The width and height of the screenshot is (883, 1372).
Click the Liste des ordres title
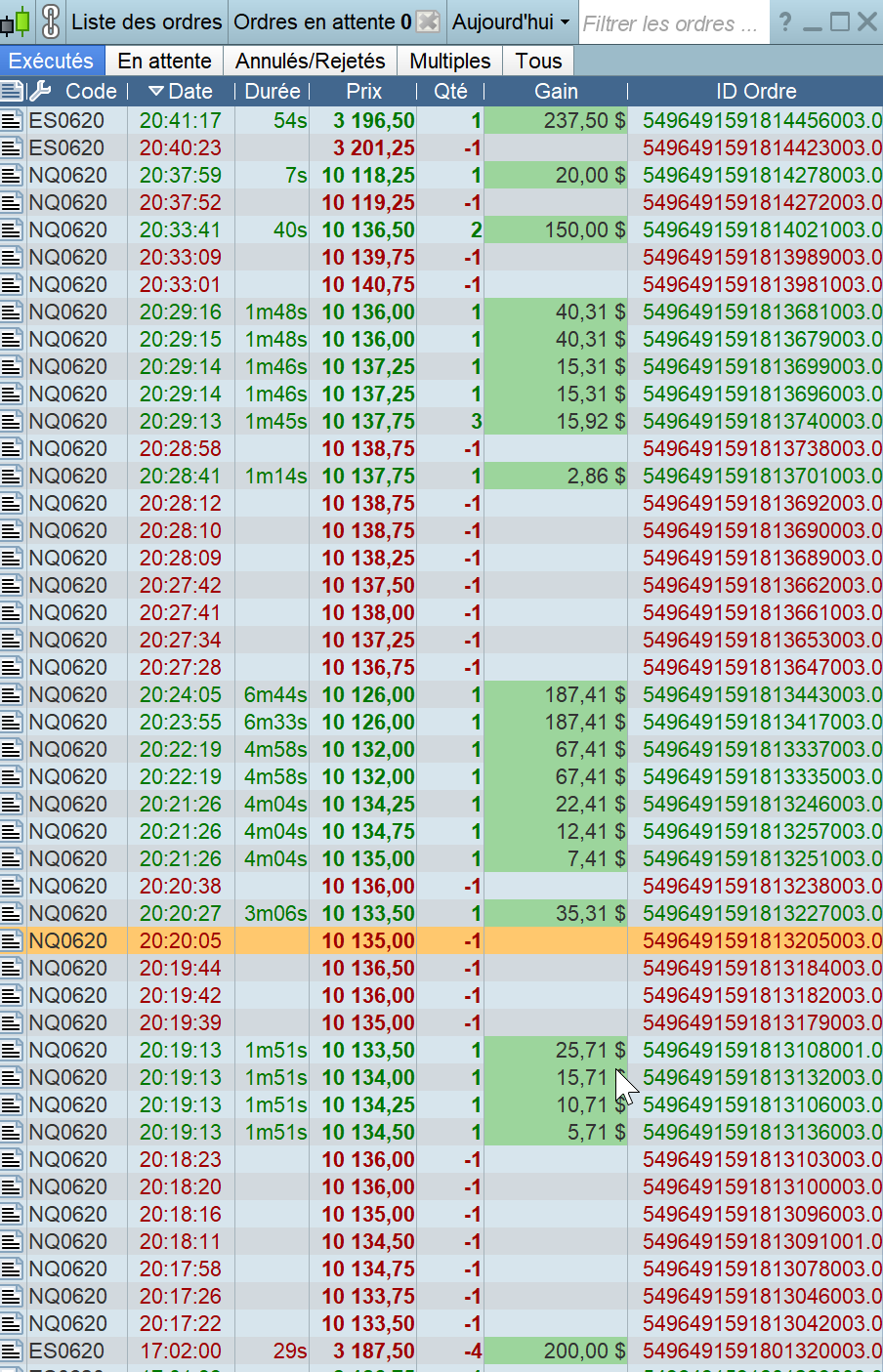click(x=147, y=21)
